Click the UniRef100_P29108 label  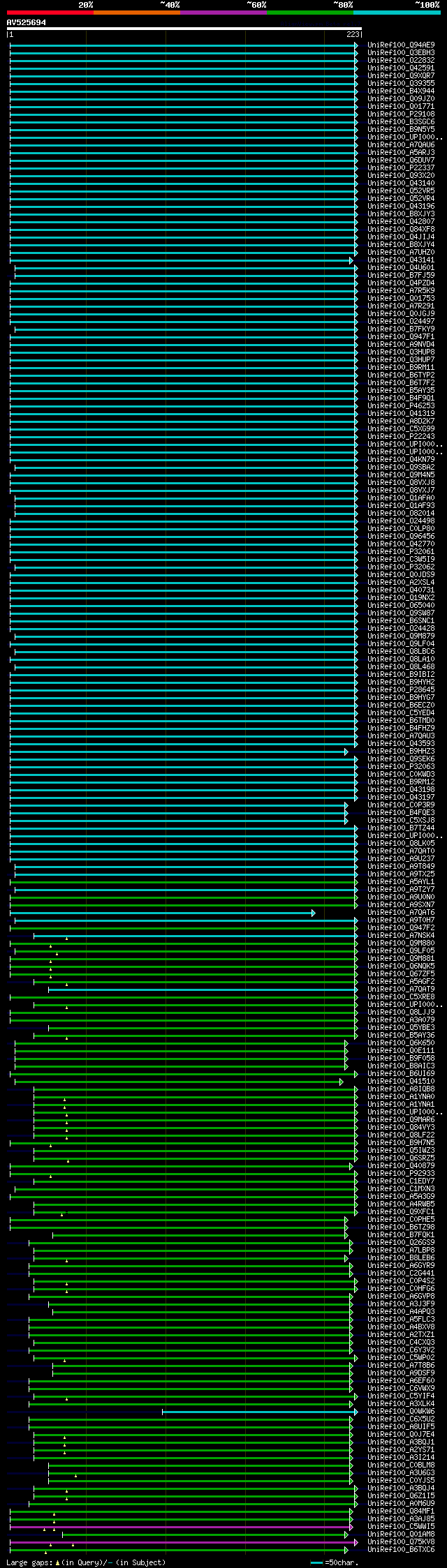[x=401, y=114]
